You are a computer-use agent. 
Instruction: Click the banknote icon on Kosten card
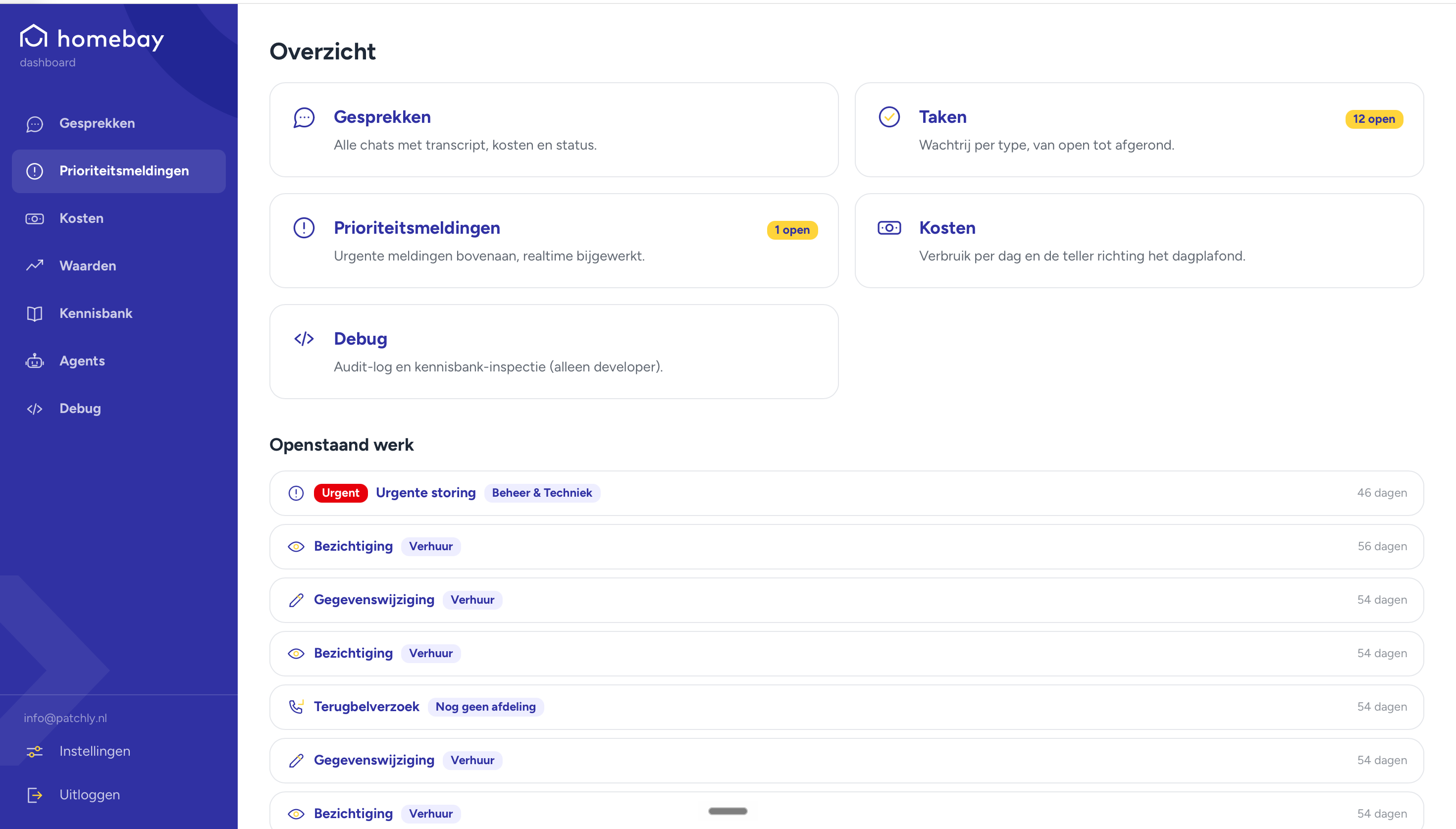pos(889,228)
